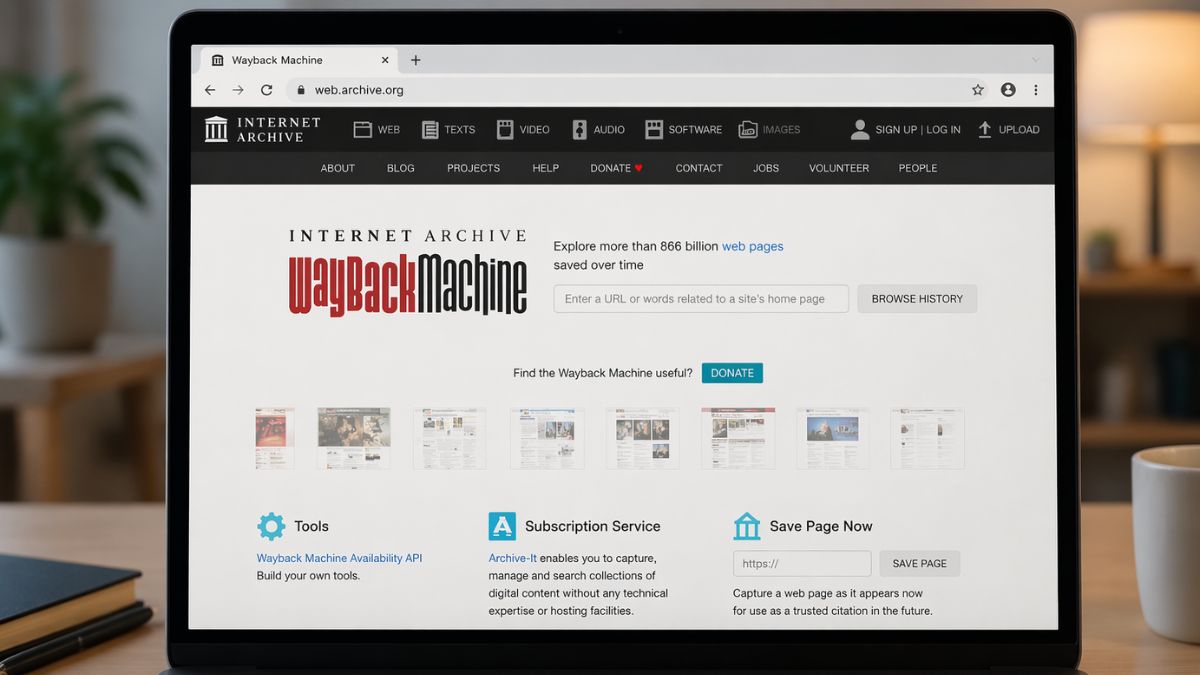This screenshot has width=1200, height=675.
Task: Click the Log In link
Action: point(943,130)
